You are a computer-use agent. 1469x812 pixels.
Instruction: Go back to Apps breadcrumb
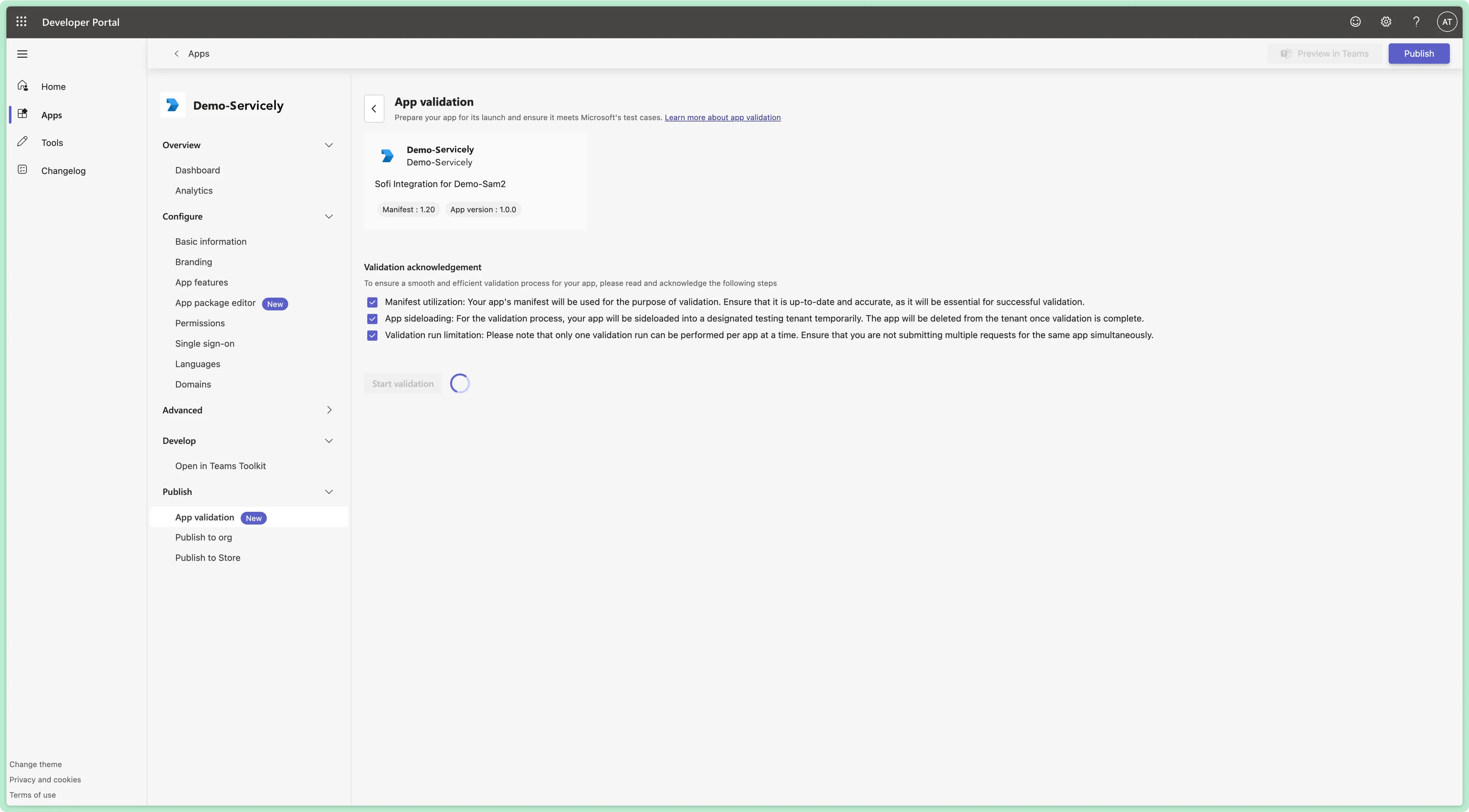[x=192, y=54]
